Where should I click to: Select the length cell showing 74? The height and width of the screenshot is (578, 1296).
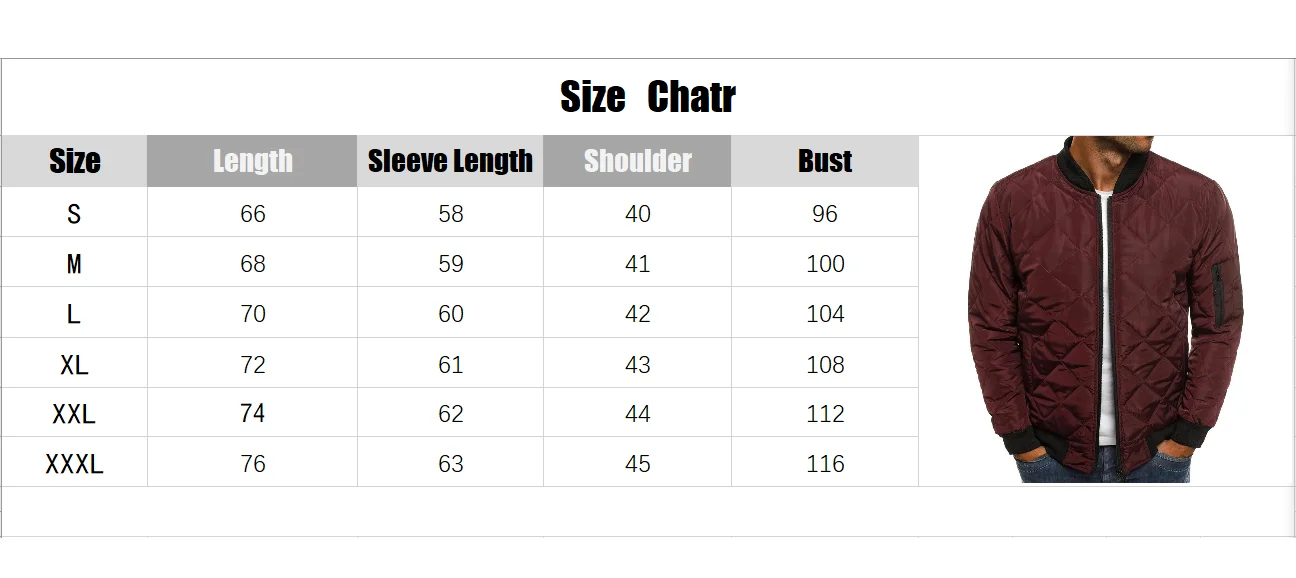pos(253,414)
